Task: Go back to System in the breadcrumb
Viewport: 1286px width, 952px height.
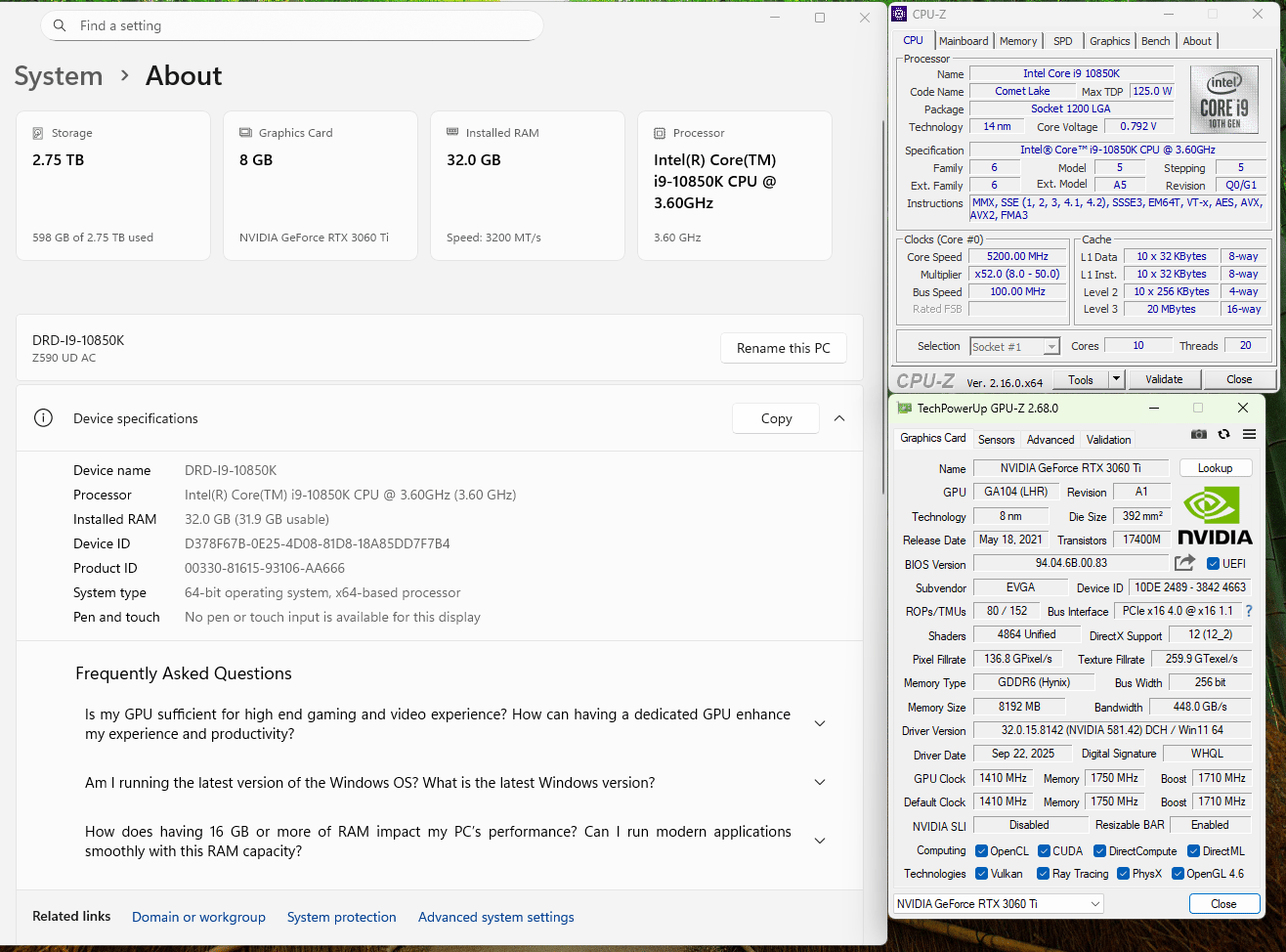Action: (x=59, y=76)
